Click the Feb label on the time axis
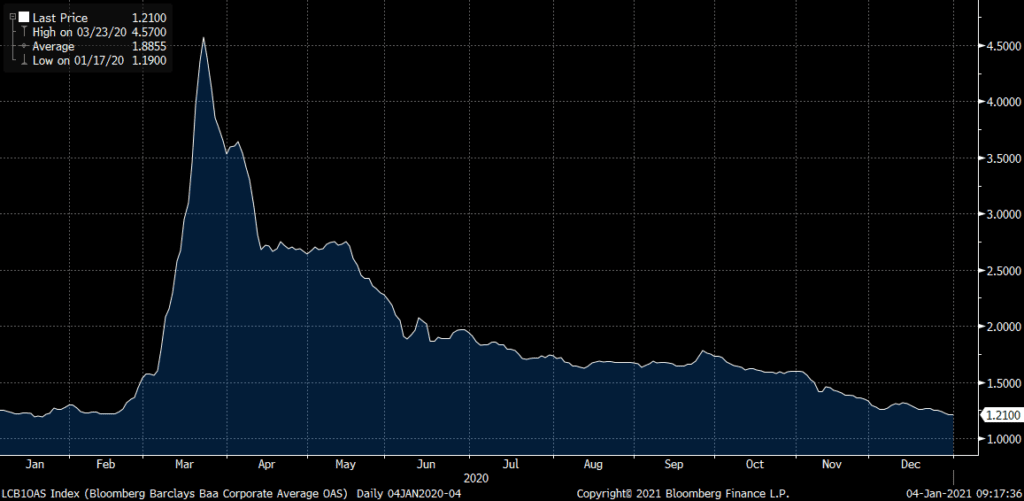The width and height of the screenshot is (1024, 501). [x=106, y=464]
